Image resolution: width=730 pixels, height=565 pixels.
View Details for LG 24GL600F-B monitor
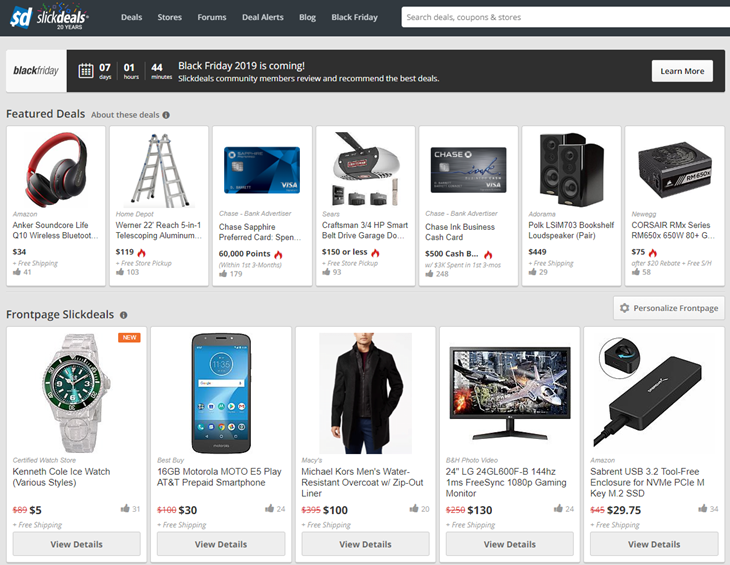[510, 544]
